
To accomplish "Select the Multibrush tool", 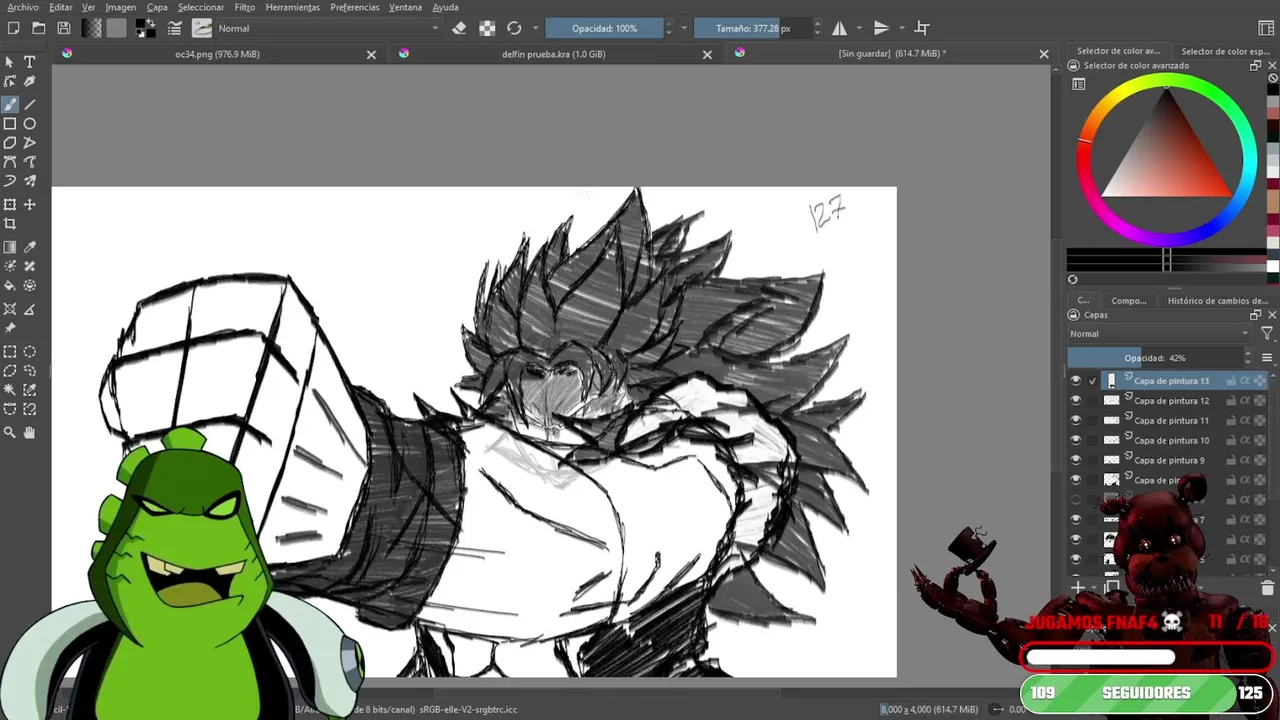I will point(30,181).
